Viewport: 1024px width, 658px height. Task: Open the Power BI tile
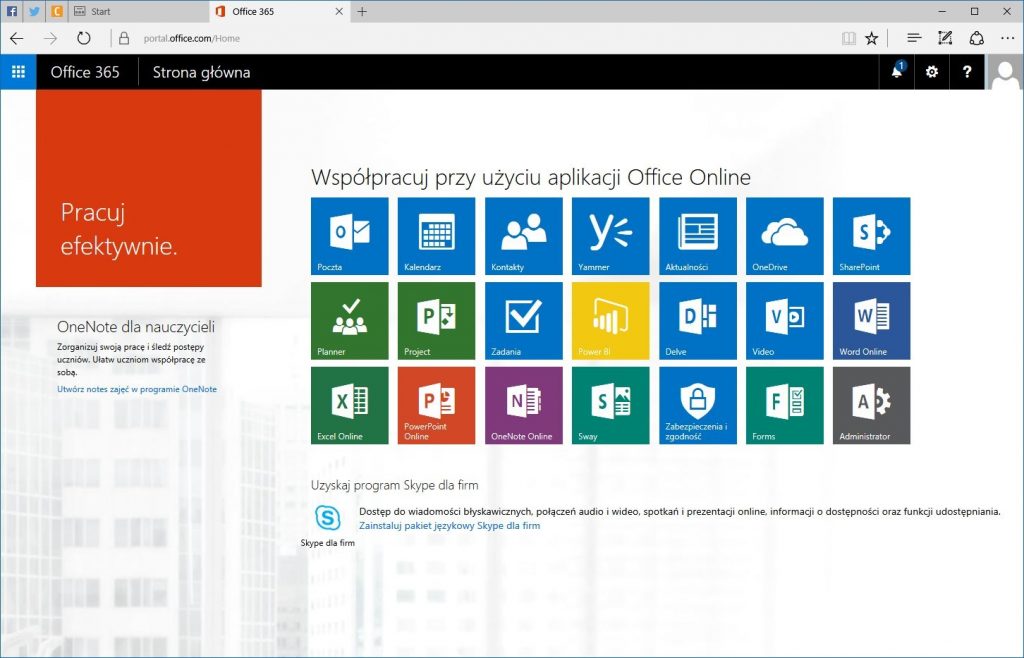[610, 320]
